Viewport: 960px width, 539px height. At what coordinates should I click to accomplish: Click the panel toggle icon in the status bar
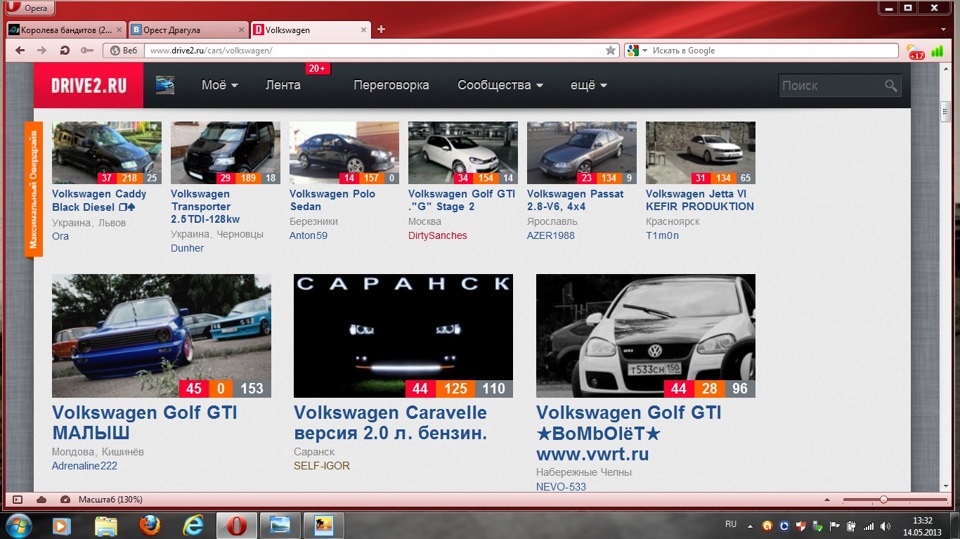click(17, 500)
